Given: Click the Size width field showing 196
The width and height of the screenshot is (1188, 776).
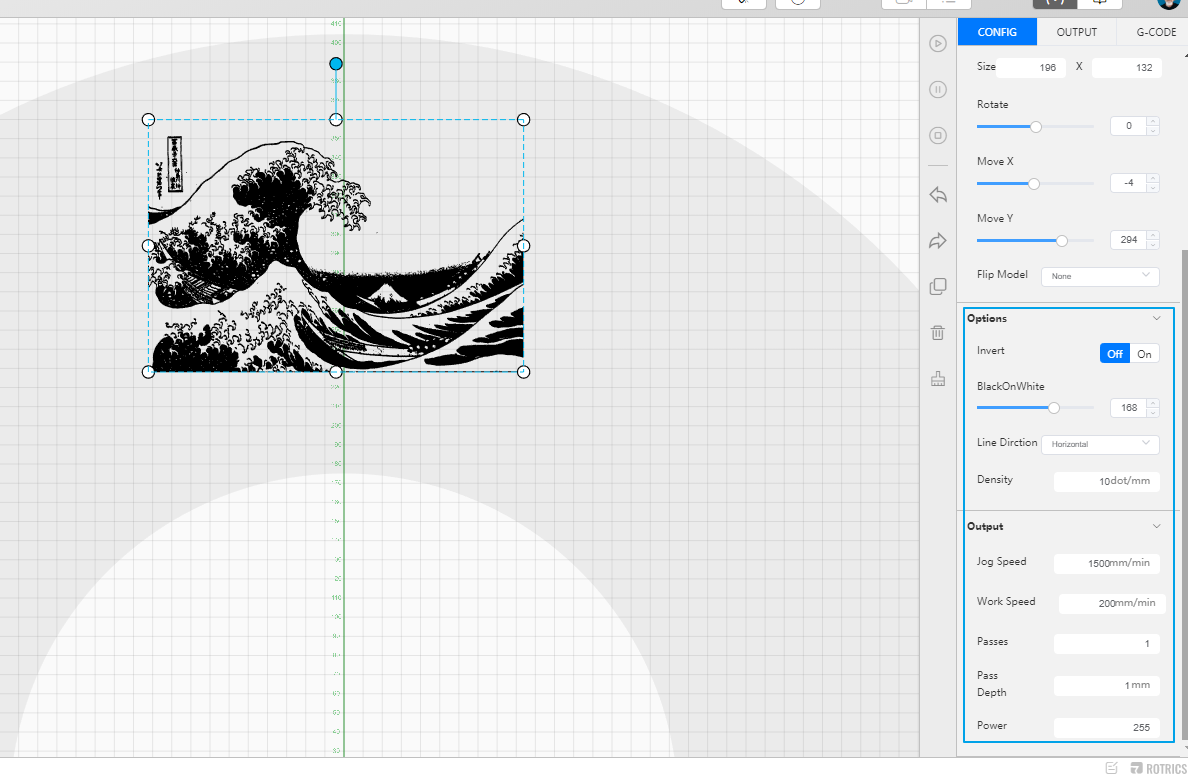Looking at the screenshot, I should (x=1030, y=67).
